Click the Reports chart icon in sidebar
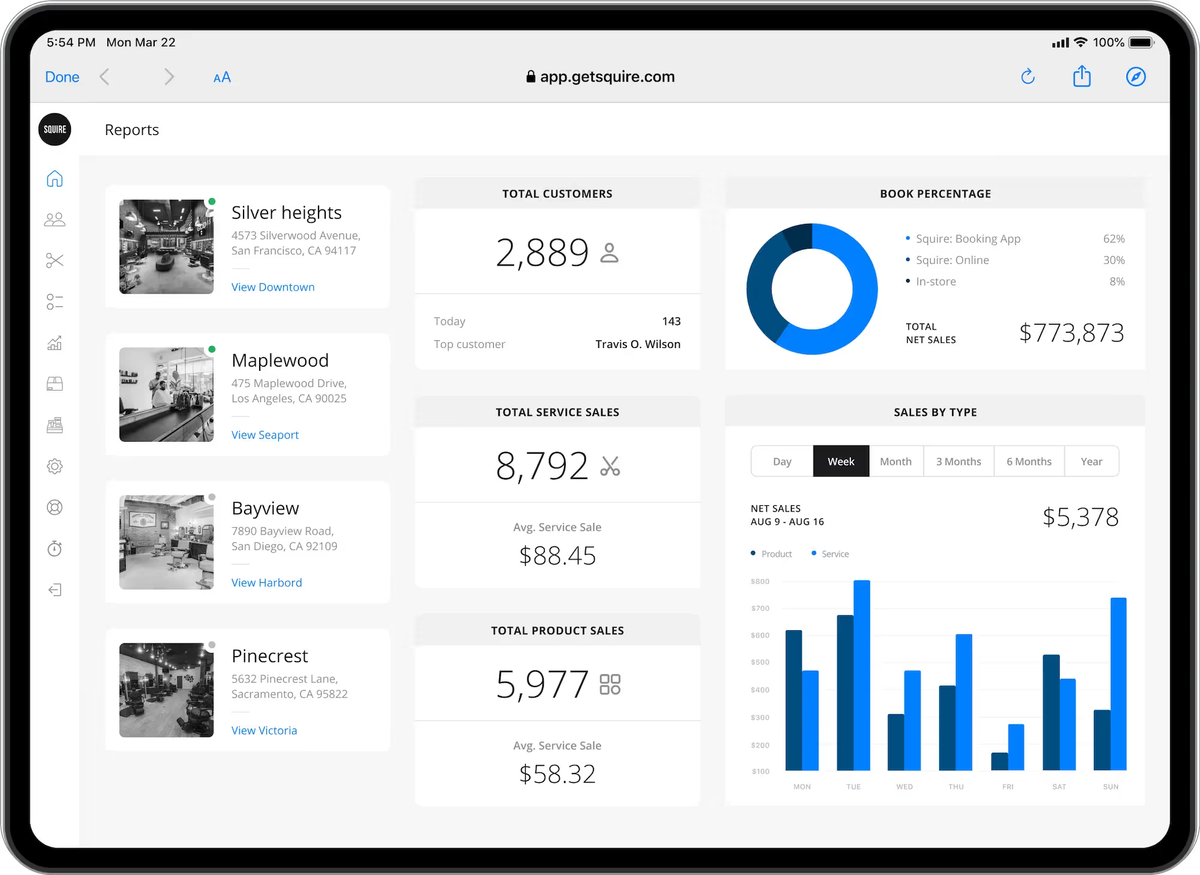The width and height of the screenshot is (1200, 875). coord(55,342)
